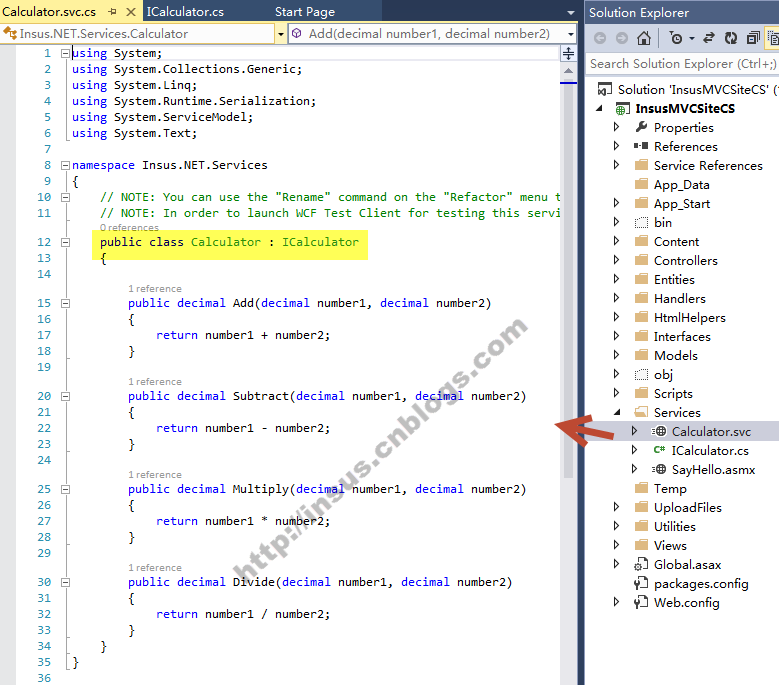Open the Add method member dropdown

[x=571, y=34]
